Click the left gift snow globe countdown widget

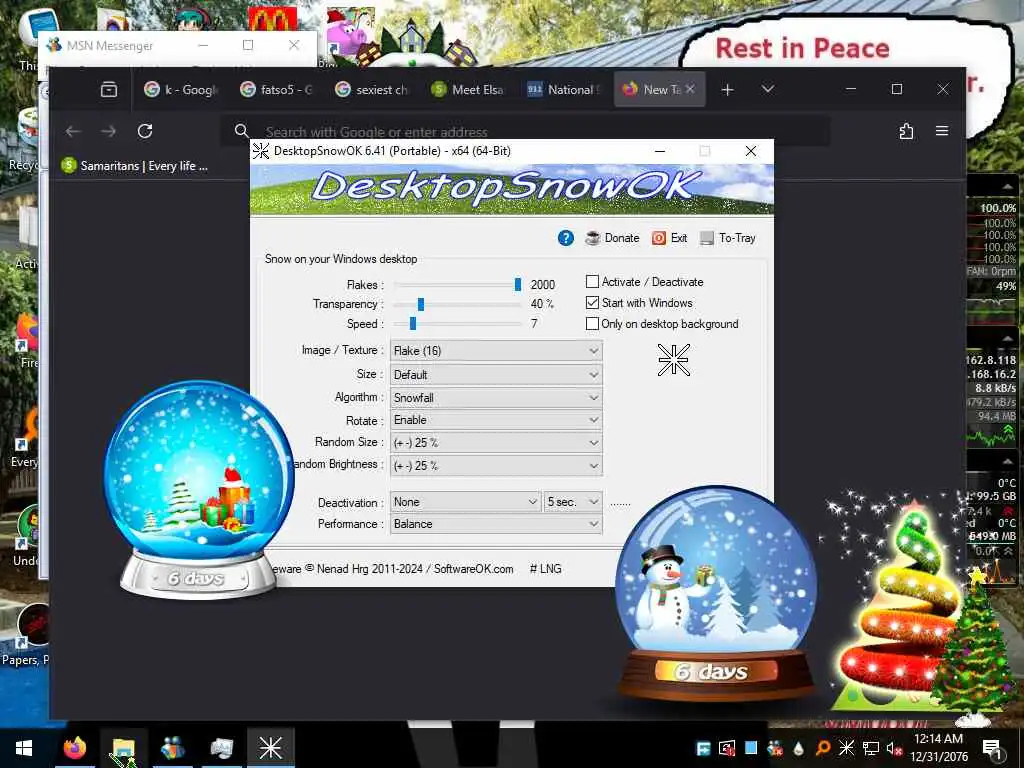click(199, 490)
